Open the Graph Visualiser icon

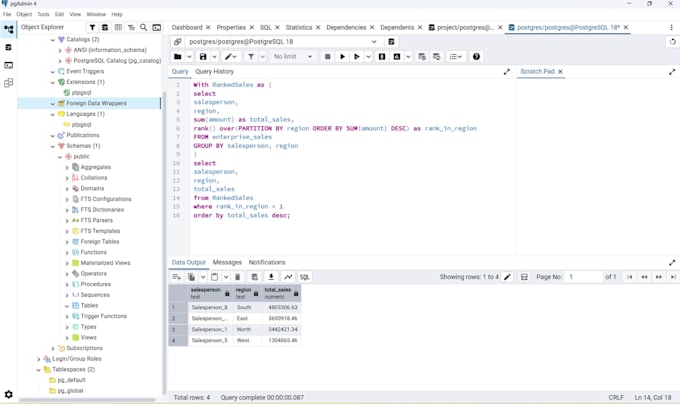288,277
